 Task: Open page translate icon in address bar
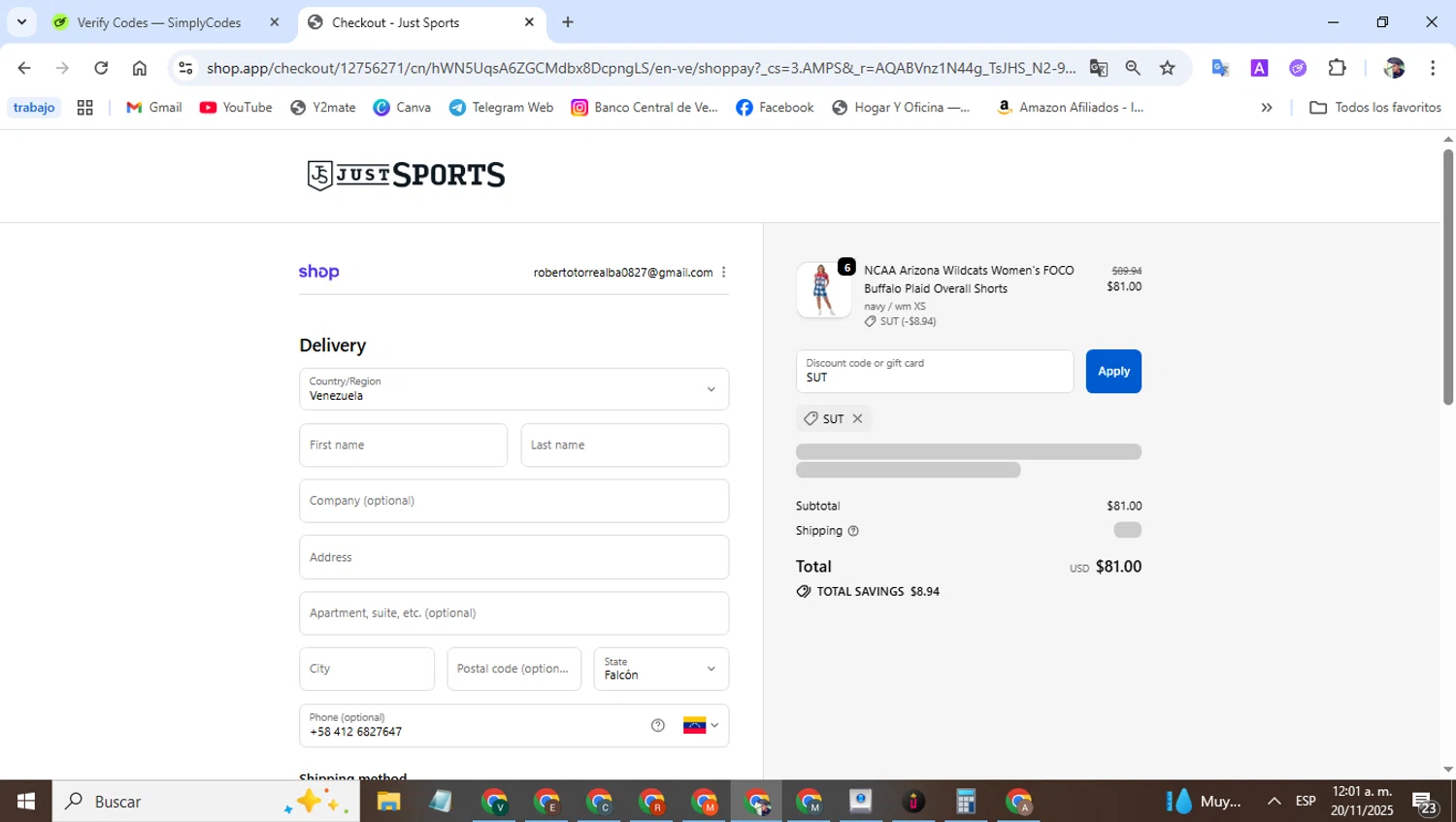[x=1099, y=68]
